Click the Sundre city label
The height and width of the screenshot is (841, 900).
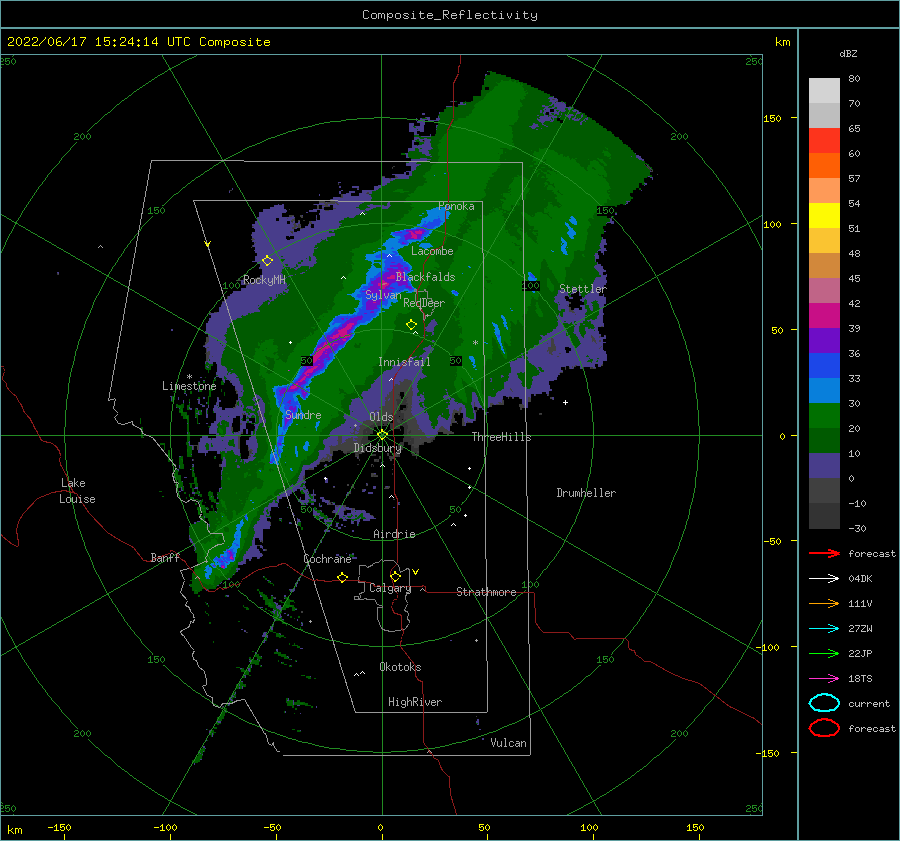point(303,415)
